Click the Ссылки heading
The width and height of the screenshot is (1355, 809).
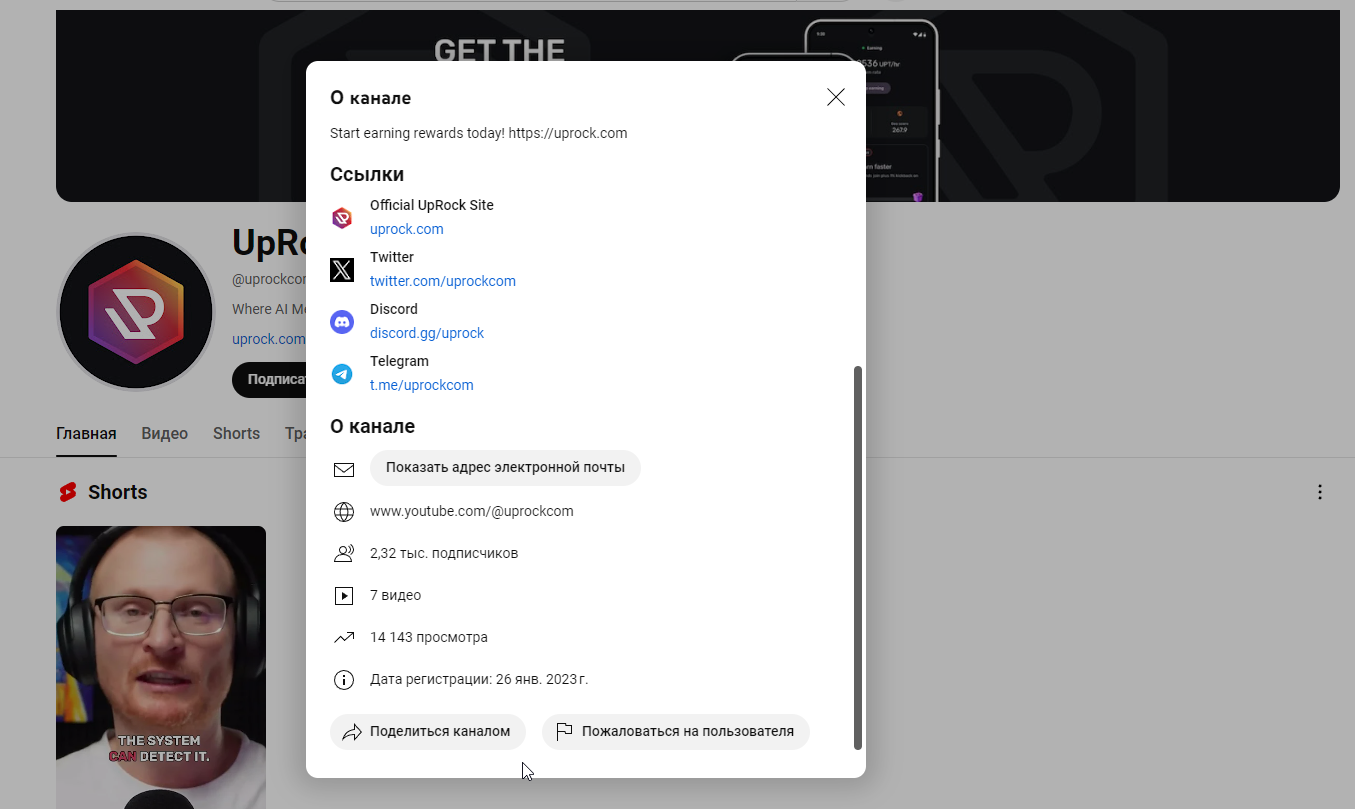point(367,174)
